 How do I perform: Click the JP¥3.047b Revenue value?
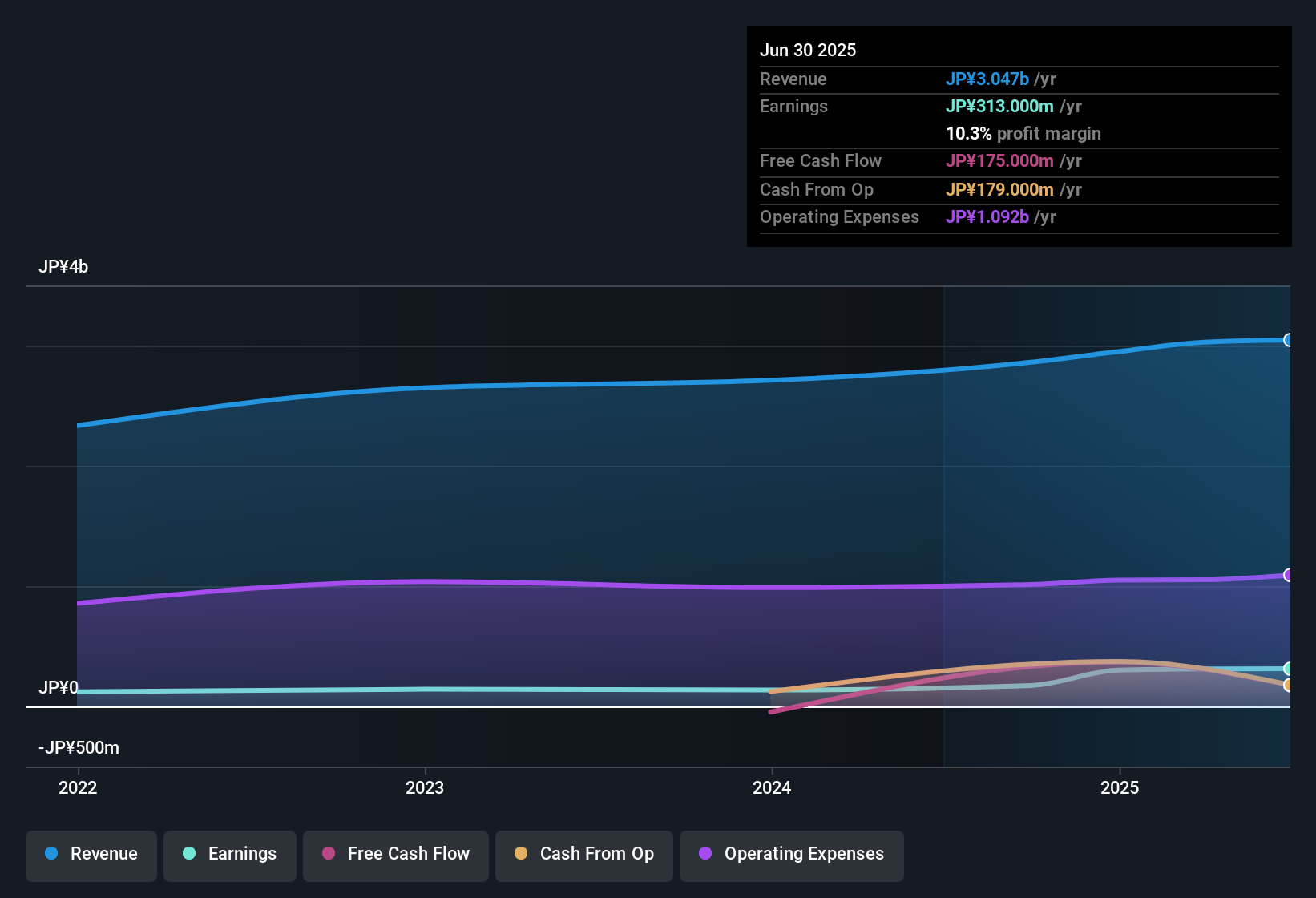click(x=988, y=79)
